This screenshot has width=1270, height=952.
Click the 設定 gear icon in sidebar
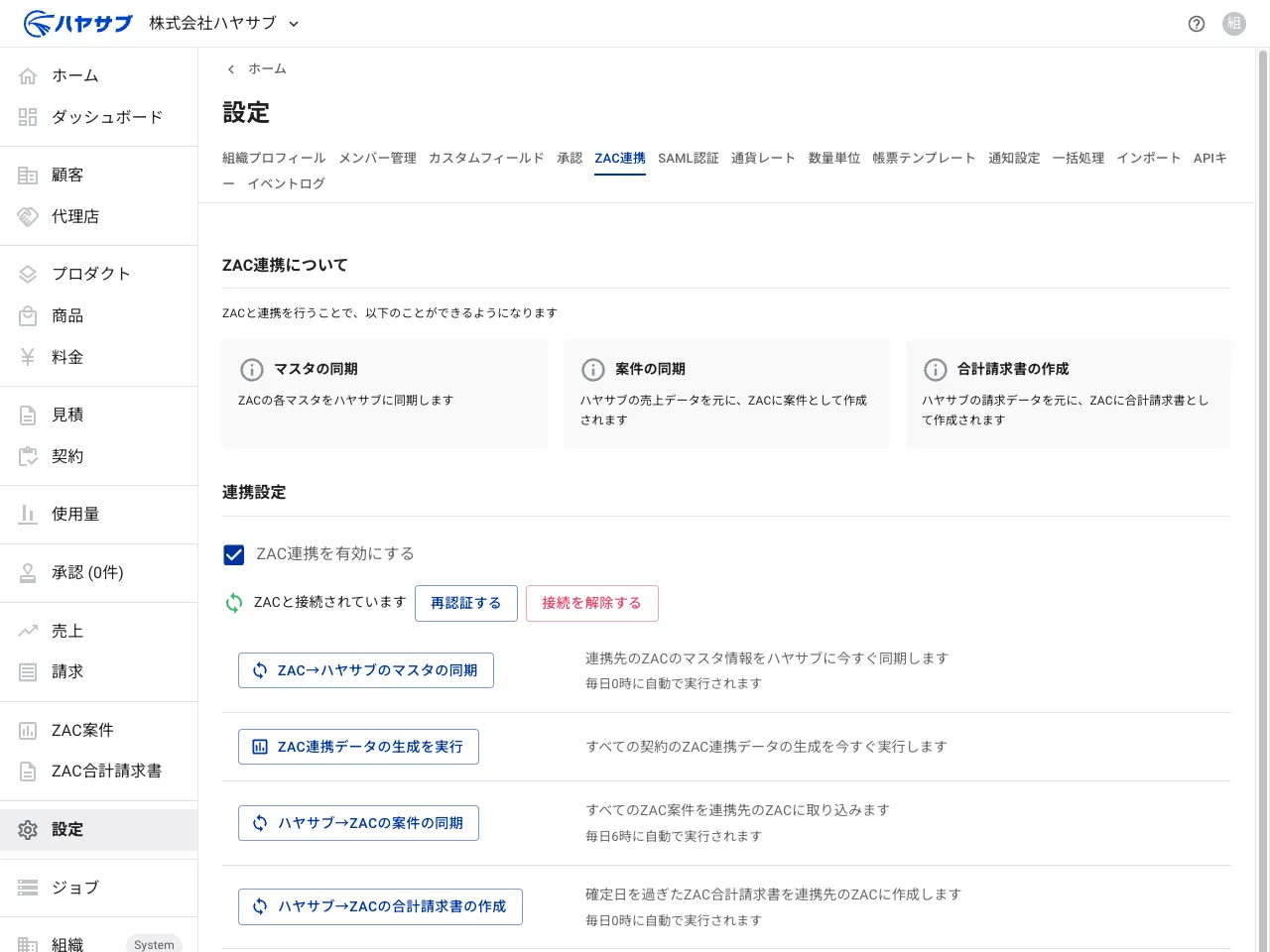tap(28, 829)
